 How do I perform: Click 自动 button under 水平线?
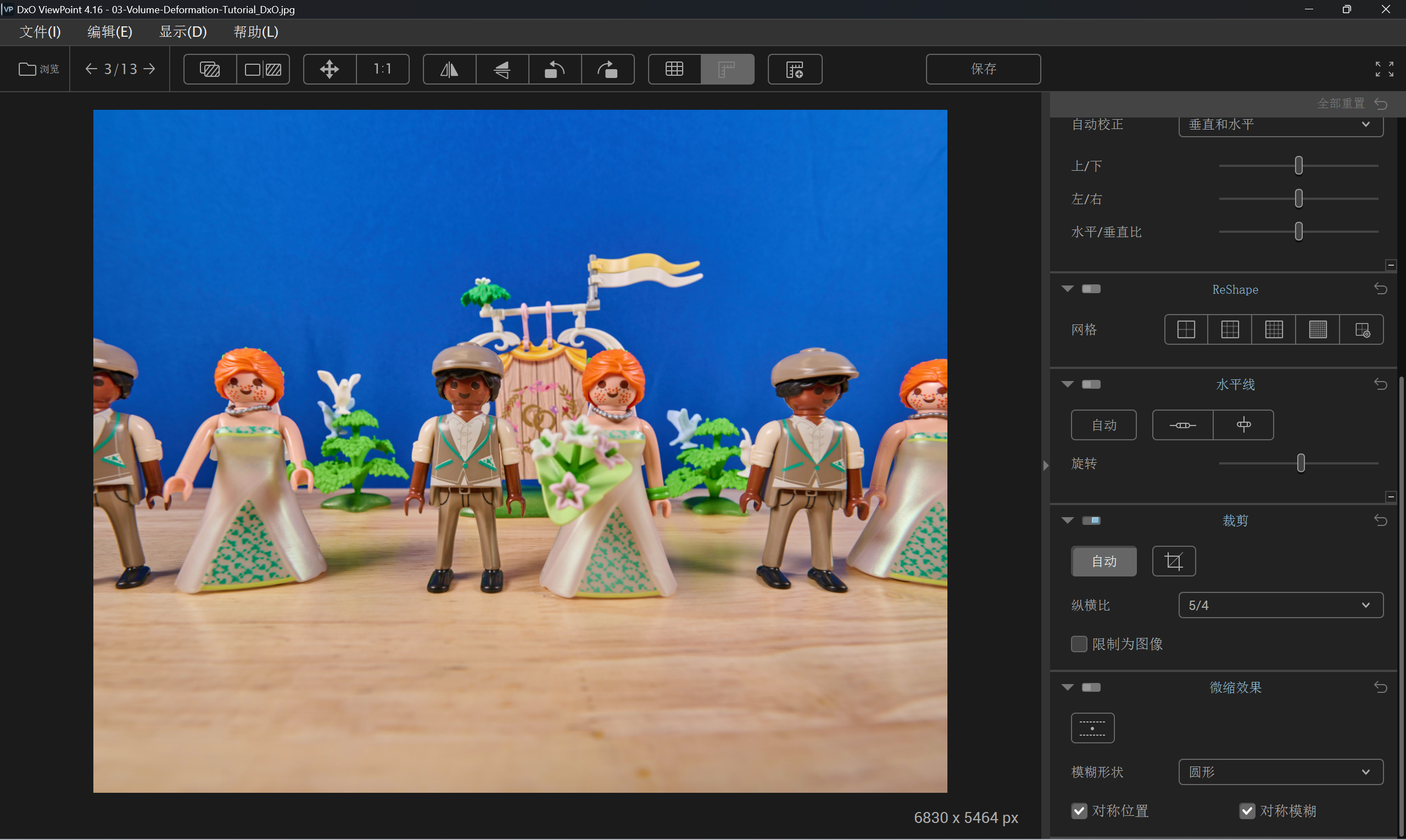click(x=1103, y=425)
